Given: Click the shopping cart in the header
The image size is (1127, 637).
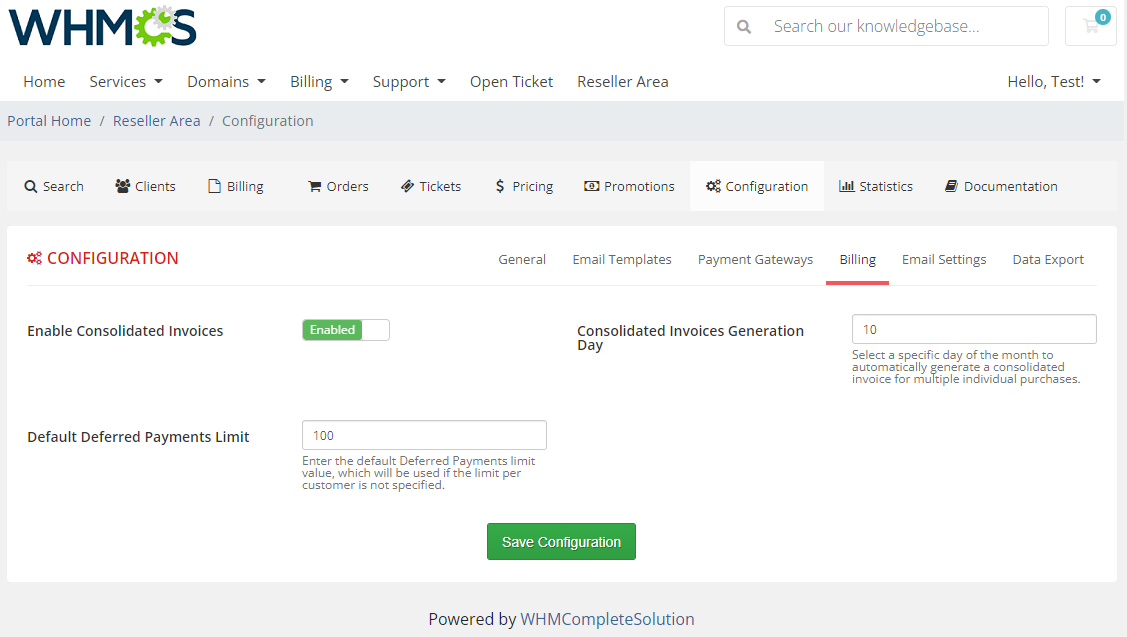Looking at the screenshot, I should click(x=1090, y=26).
